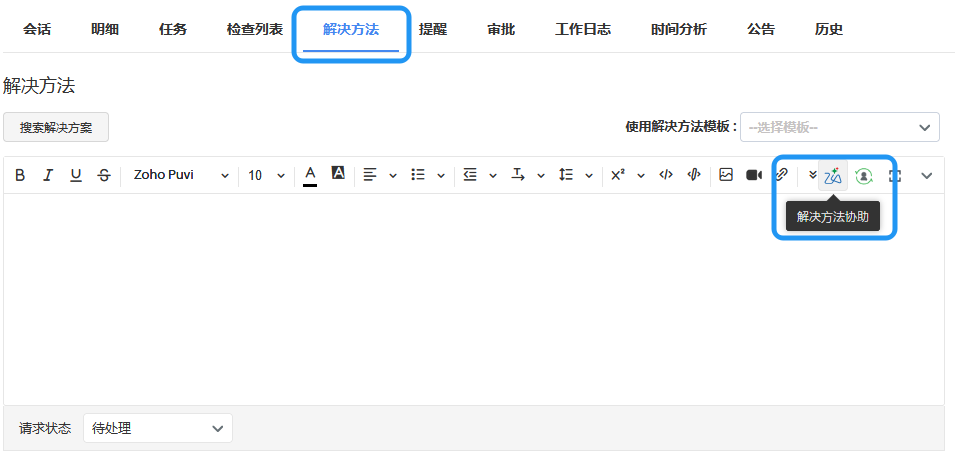The width and height of the screenshot is (958, 455).
Task: Open the 请求状态 待处理 dropdown
Action: 158,428
